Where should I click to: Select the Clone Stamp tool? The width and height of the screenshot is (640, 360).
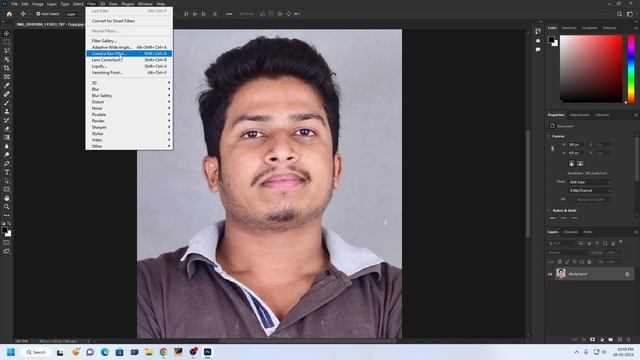pyautogui.click(x=7, y=111)
